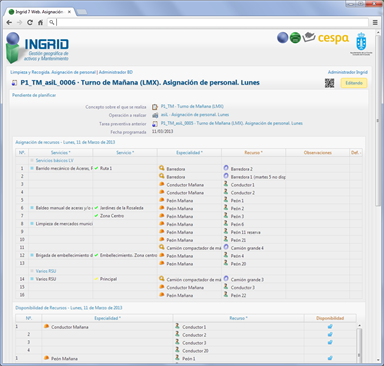Expand Barrido mecánico de Aceras row

(x=32, y=168)
